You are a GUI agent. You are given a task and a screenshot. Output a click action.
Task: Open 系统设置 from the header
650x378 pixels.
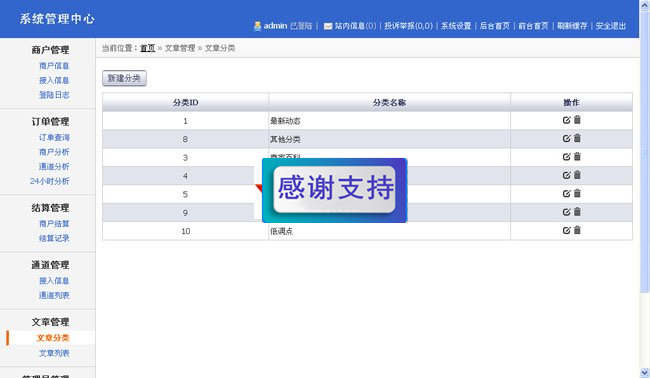pos(456,26)
